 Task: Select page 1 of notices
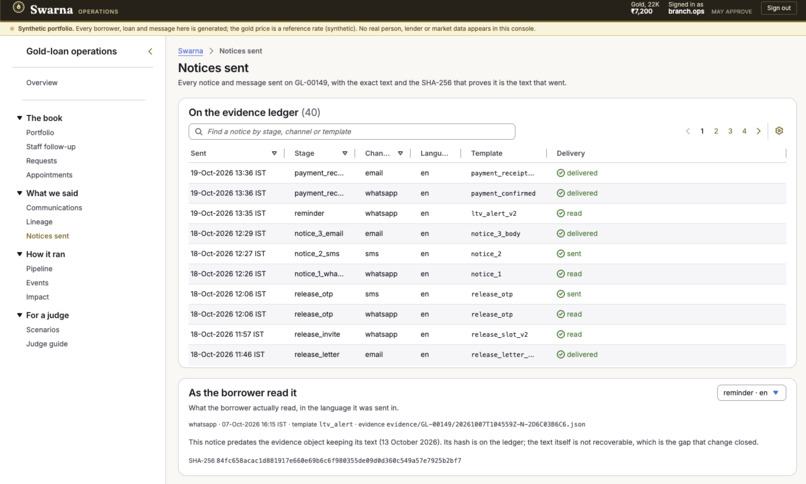click(702, 132)
